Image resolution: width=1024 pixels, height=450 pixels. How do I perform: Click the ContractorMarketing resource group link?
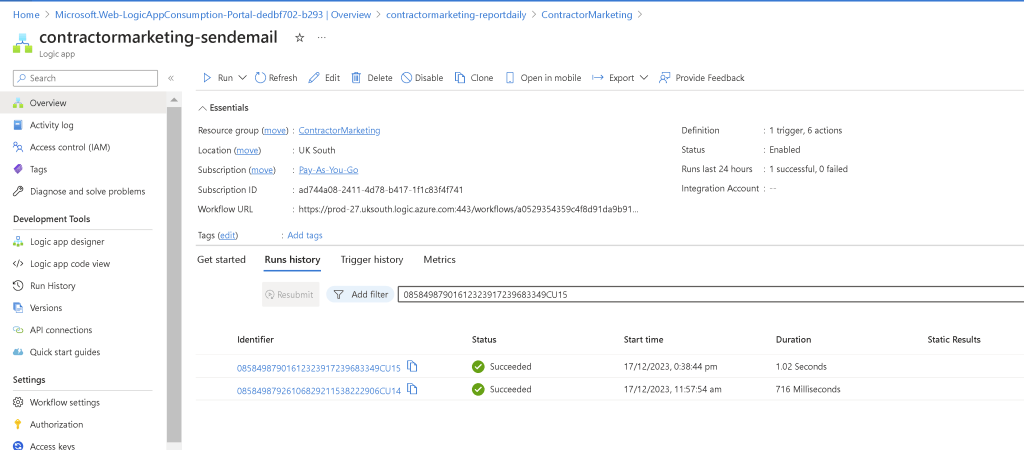tap(339, 131)
